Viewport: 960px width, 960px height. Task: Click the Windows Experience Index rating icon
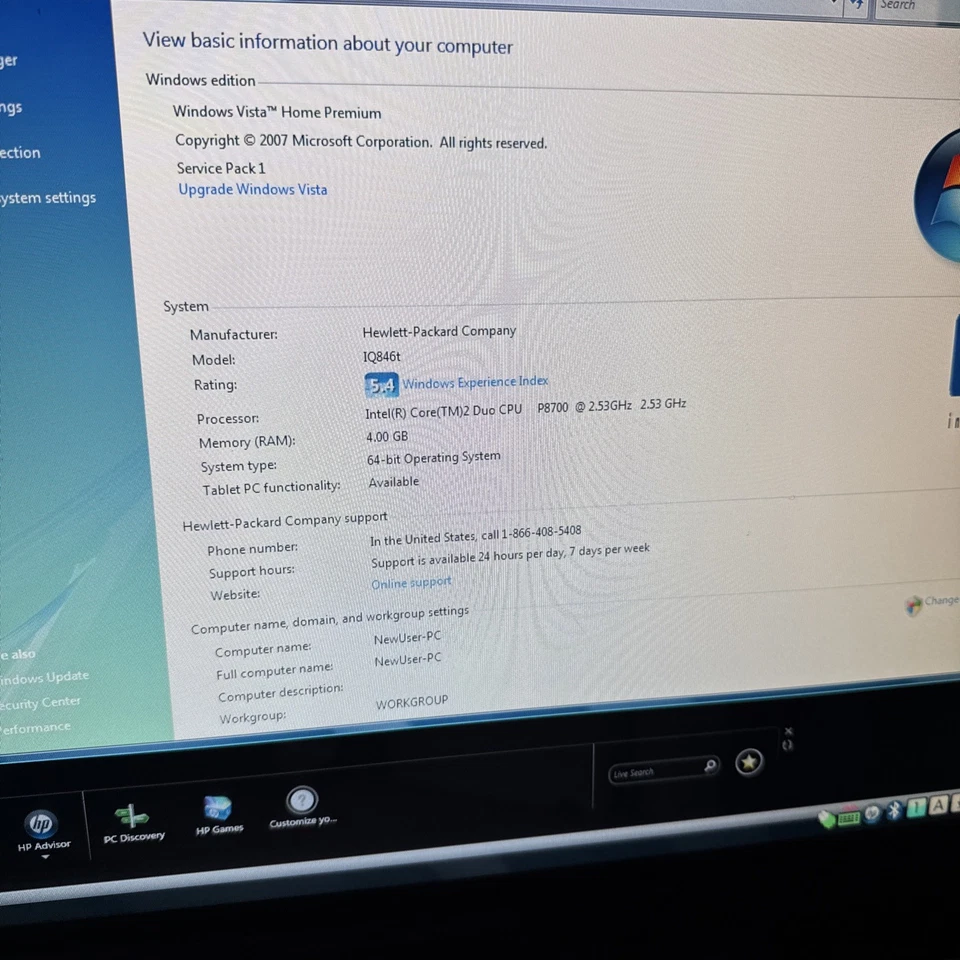[x=381, y=384]
